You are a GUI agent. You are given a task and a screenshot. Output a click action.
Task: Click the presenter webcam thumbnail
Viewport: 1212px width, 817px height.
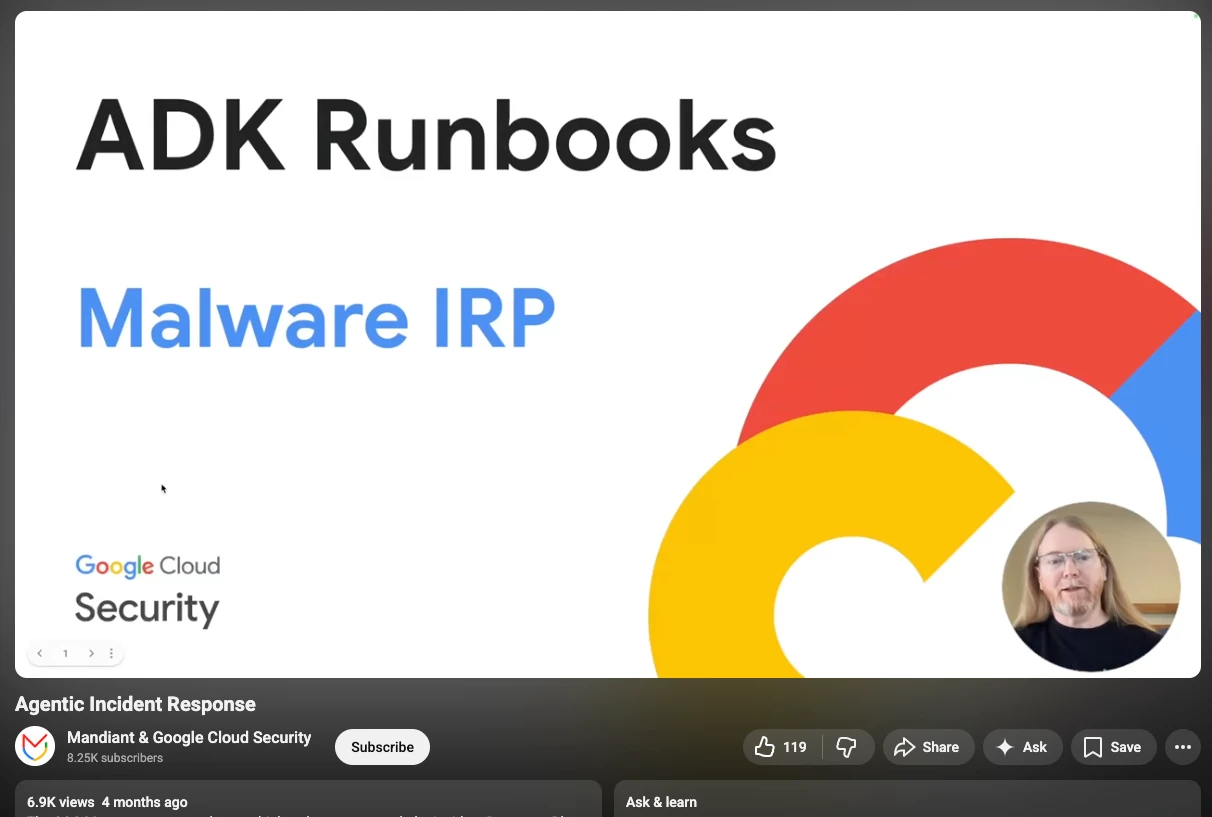(1091, 587)
